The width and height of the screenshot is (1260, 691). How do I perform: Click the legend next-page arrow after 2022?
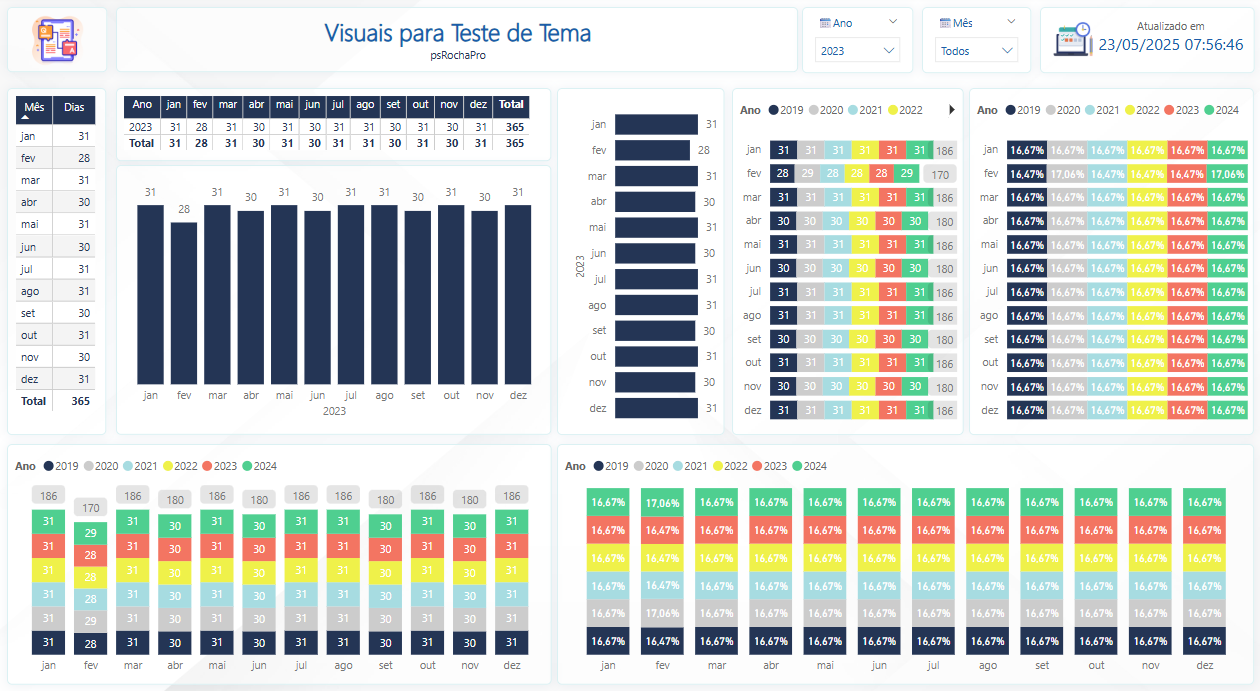point(952,110)
